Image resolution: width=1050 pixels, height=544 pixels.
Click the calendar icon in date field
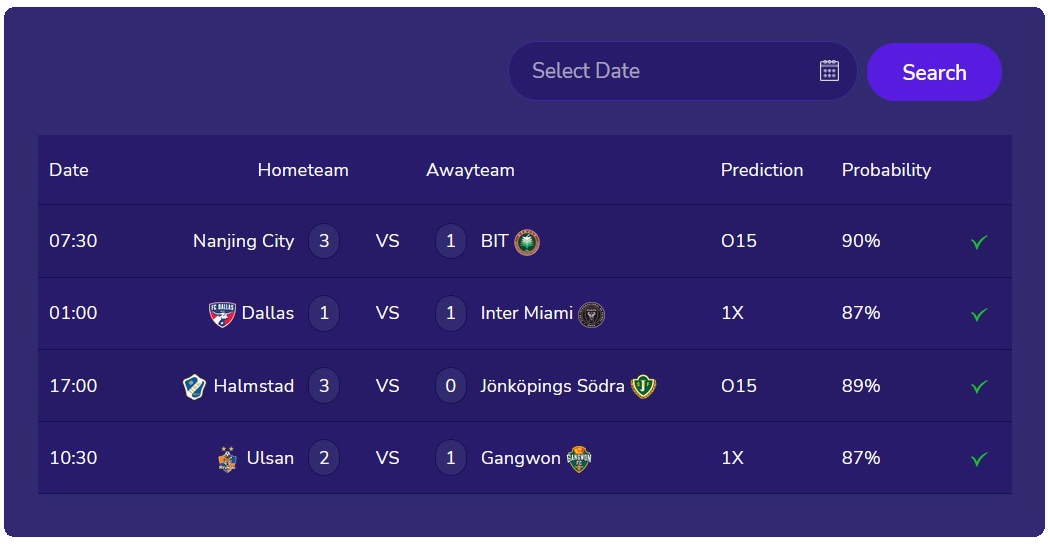click(829, 70)
